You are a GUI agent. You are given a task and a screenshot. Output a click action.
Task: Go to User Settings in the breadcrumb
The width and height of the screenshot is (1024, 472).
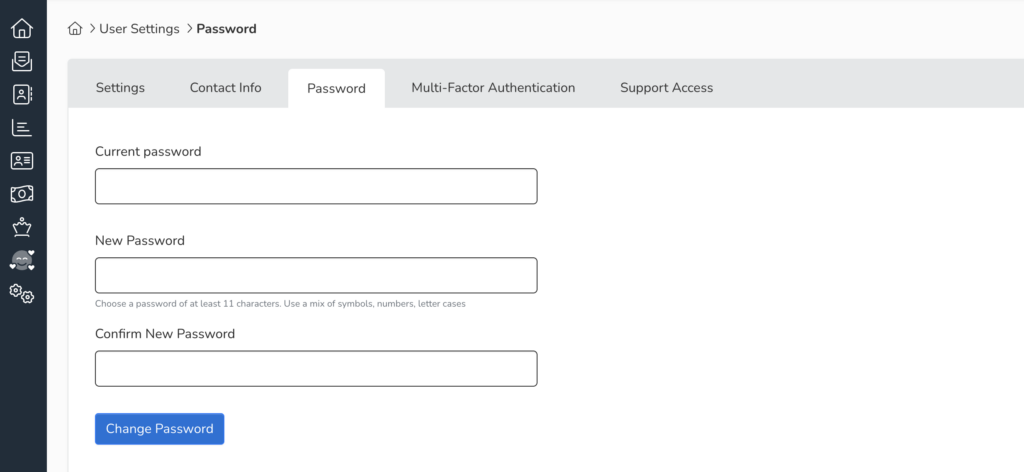[139, 29]
